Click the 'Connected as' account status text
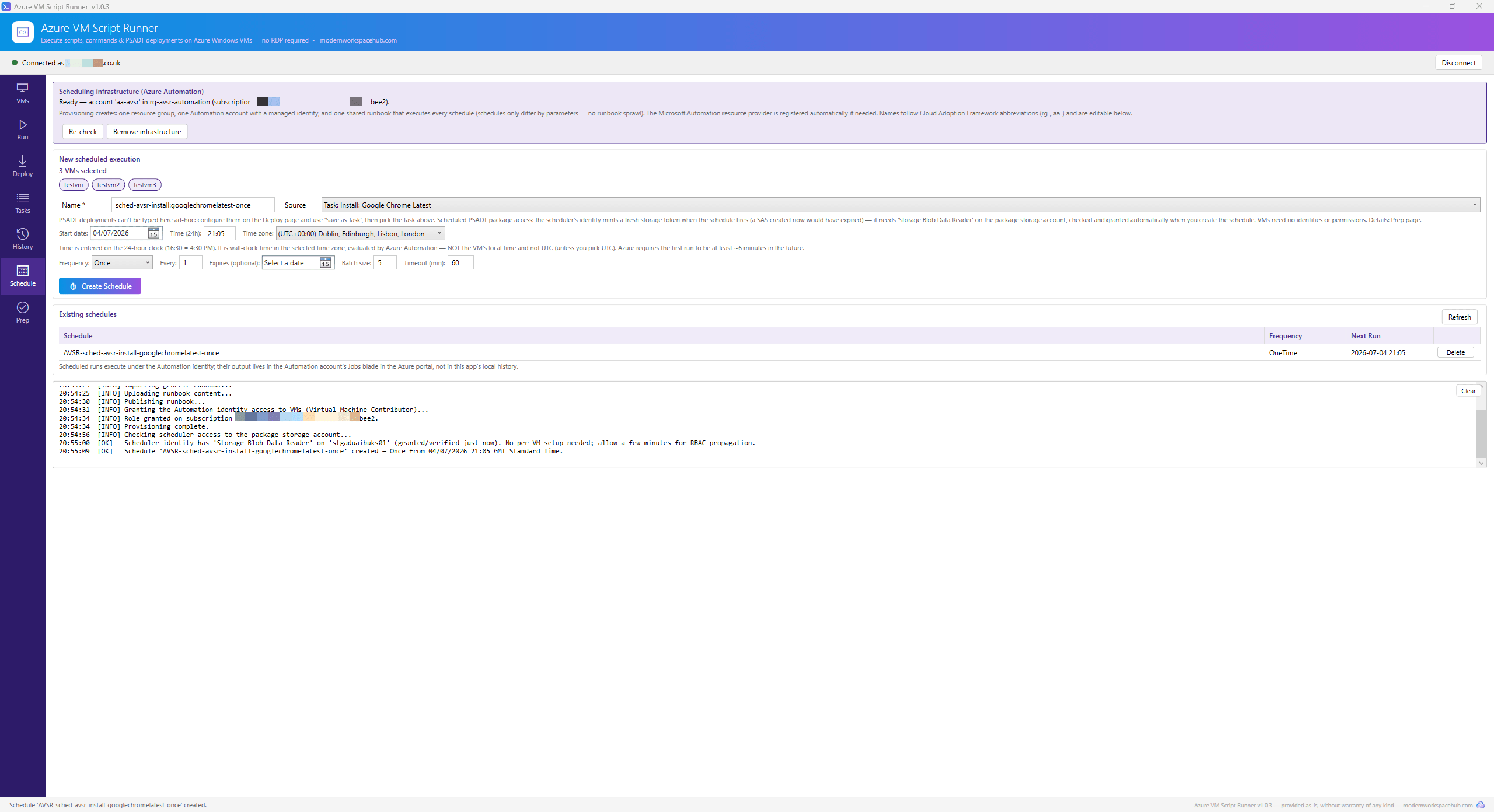The height and width of the screenshot is (812, 1494). click(71, 63)
